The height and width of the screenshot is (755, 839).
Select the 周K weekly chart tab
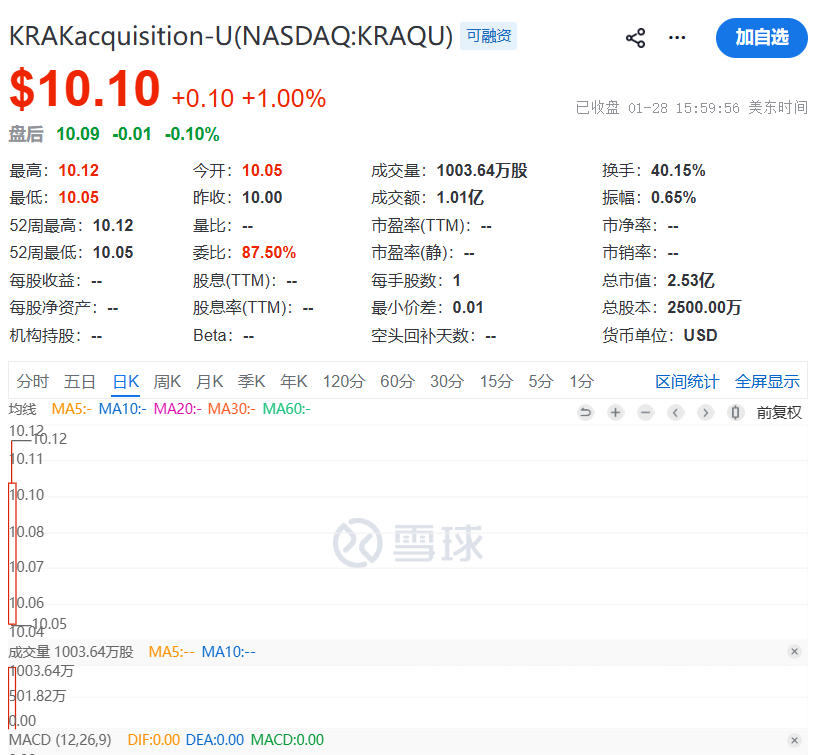coord(167,381)
